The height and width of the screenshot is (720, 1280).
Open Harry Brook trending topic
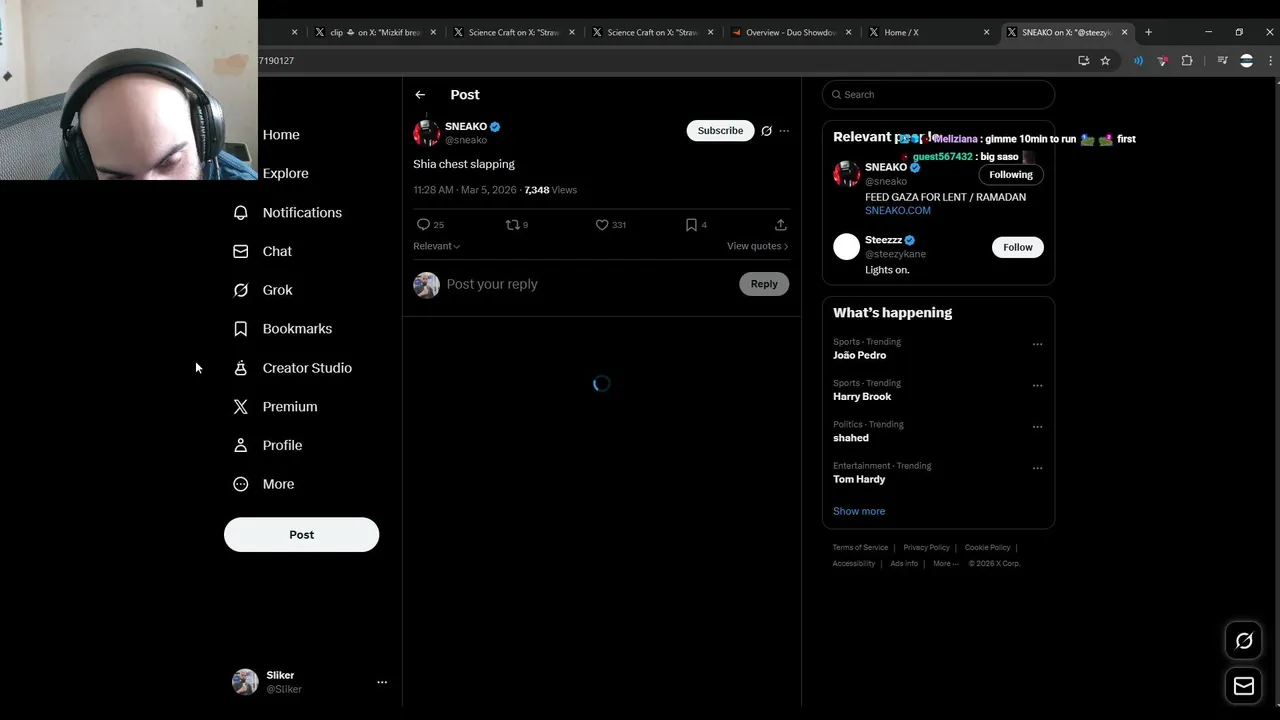[862, 396]
